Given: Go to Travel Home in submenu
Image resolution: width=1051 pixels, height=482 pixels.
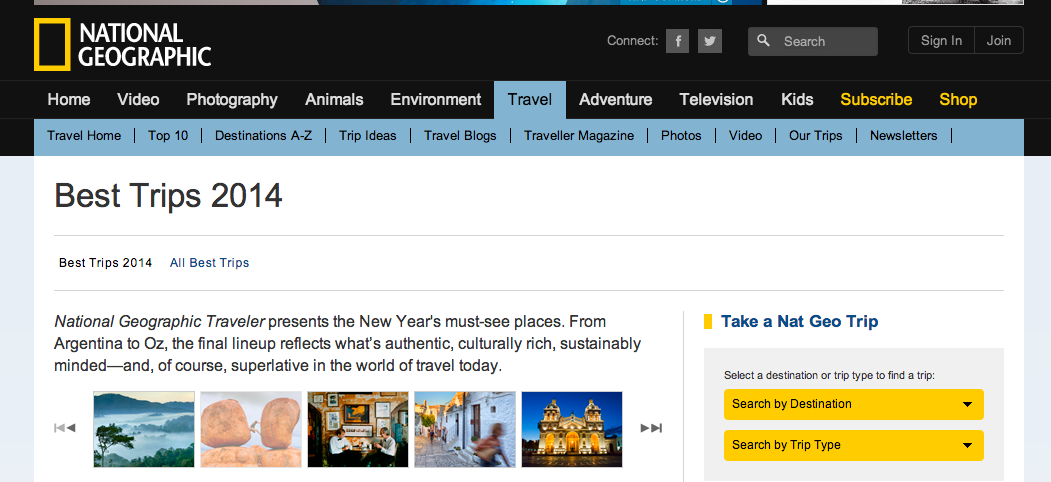Looking at the screenshot, I should tap(84, 135).
